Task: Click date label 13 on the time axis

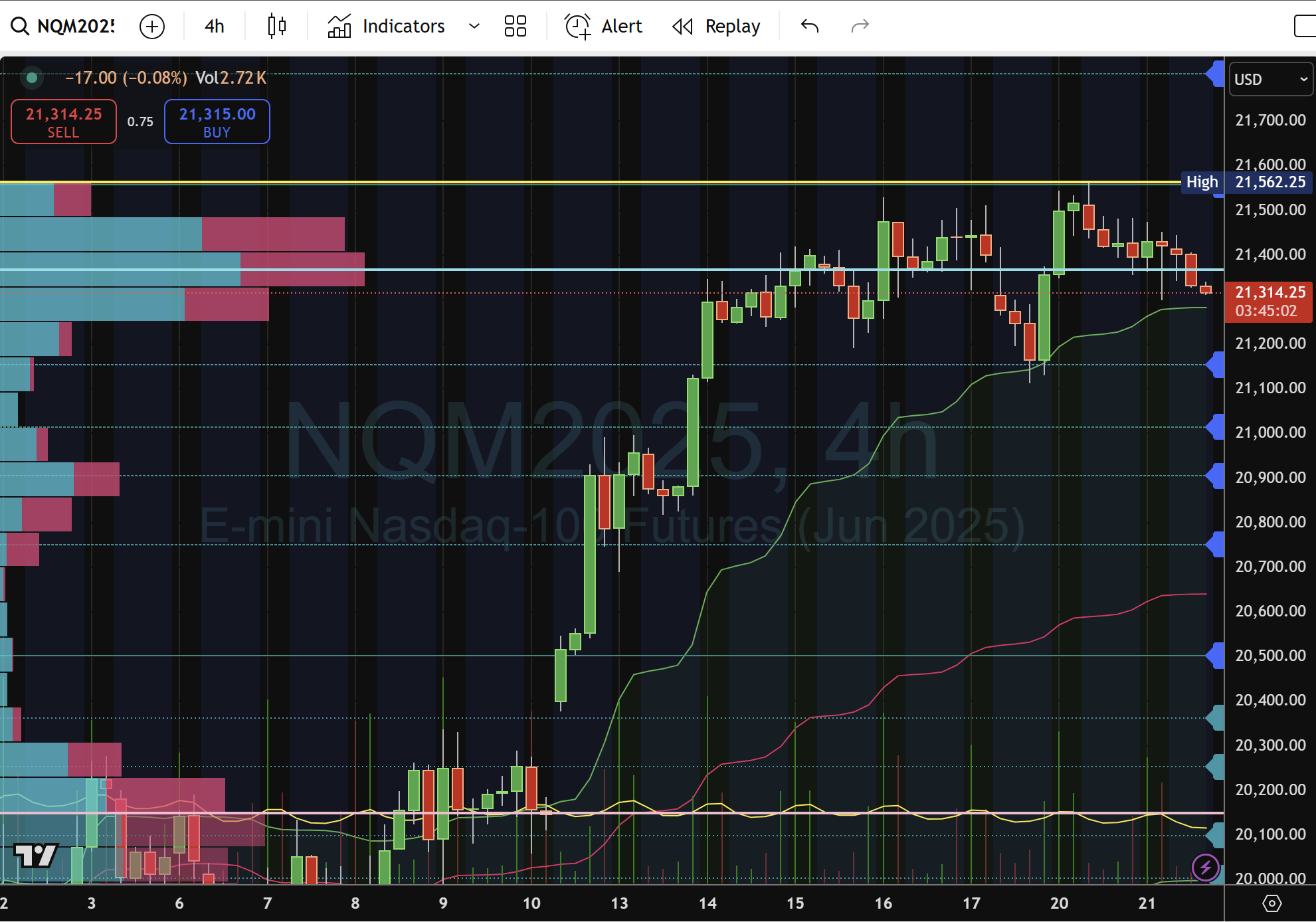Action: (x=619, y=903)
